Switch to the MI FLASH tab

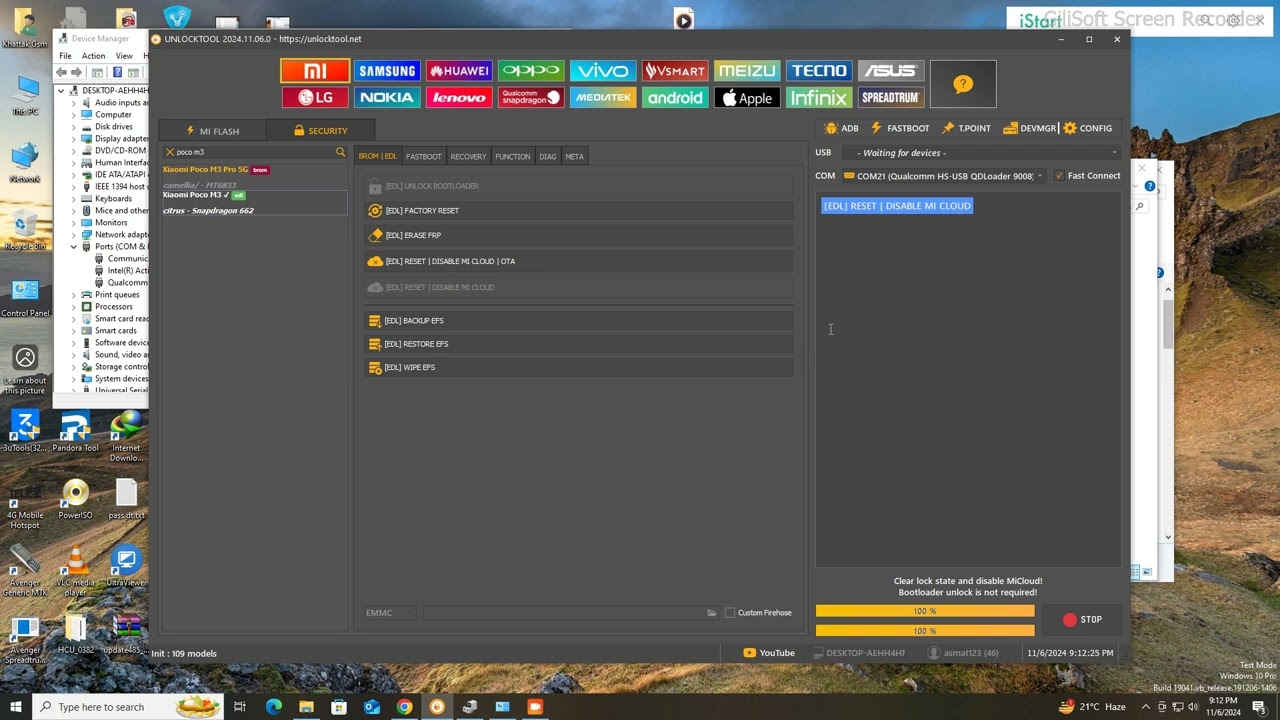(212, 131)
